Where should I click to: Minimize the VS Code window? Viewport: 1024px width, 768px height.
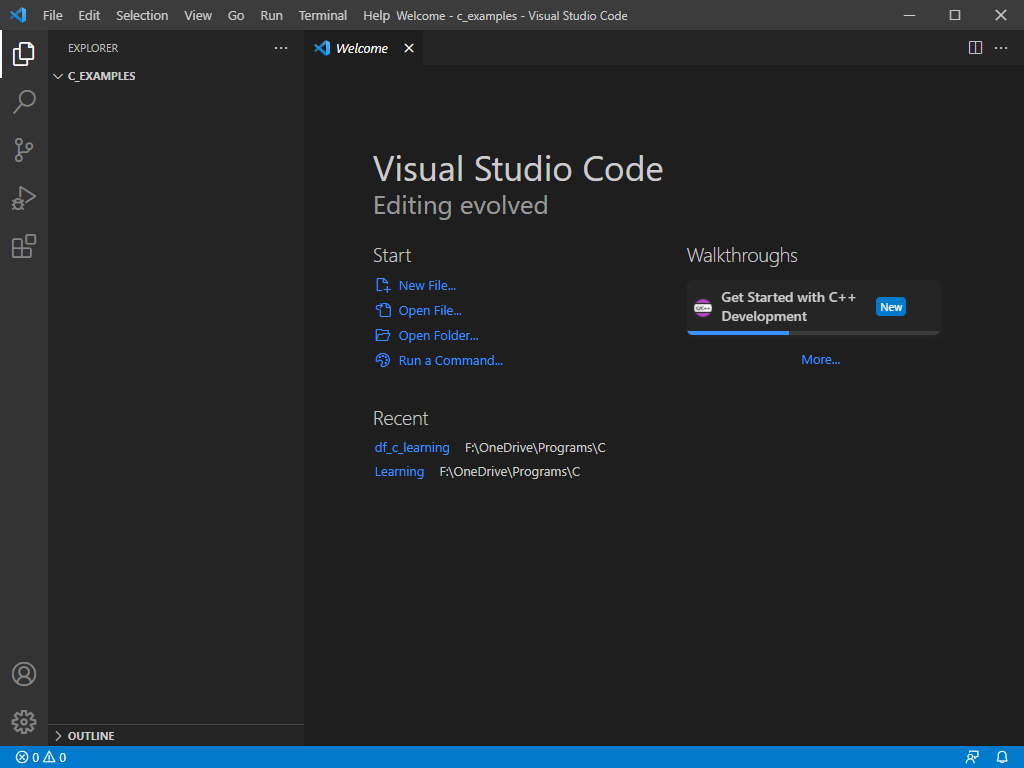[x=909, y=15]
